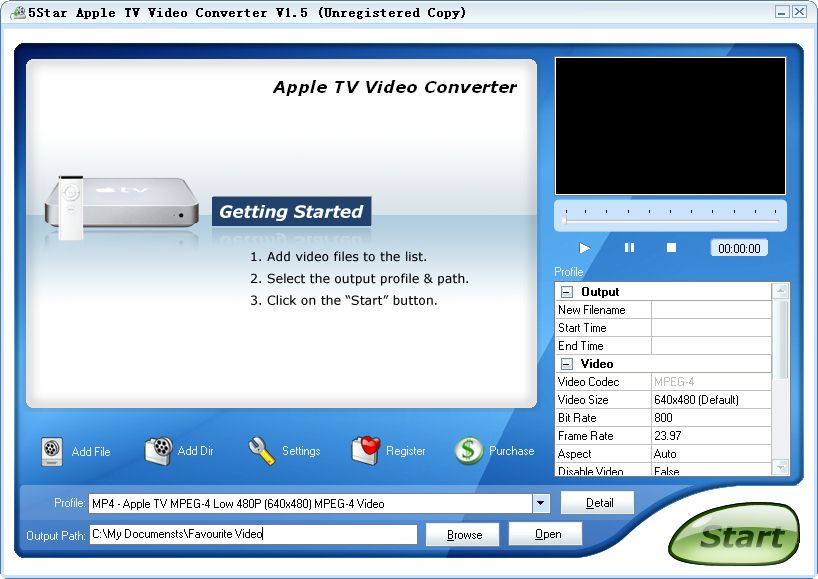The image size is (818, 579).
Task: Click the Aspect property label
Action: pyautogui.click(x=574, y=454)
